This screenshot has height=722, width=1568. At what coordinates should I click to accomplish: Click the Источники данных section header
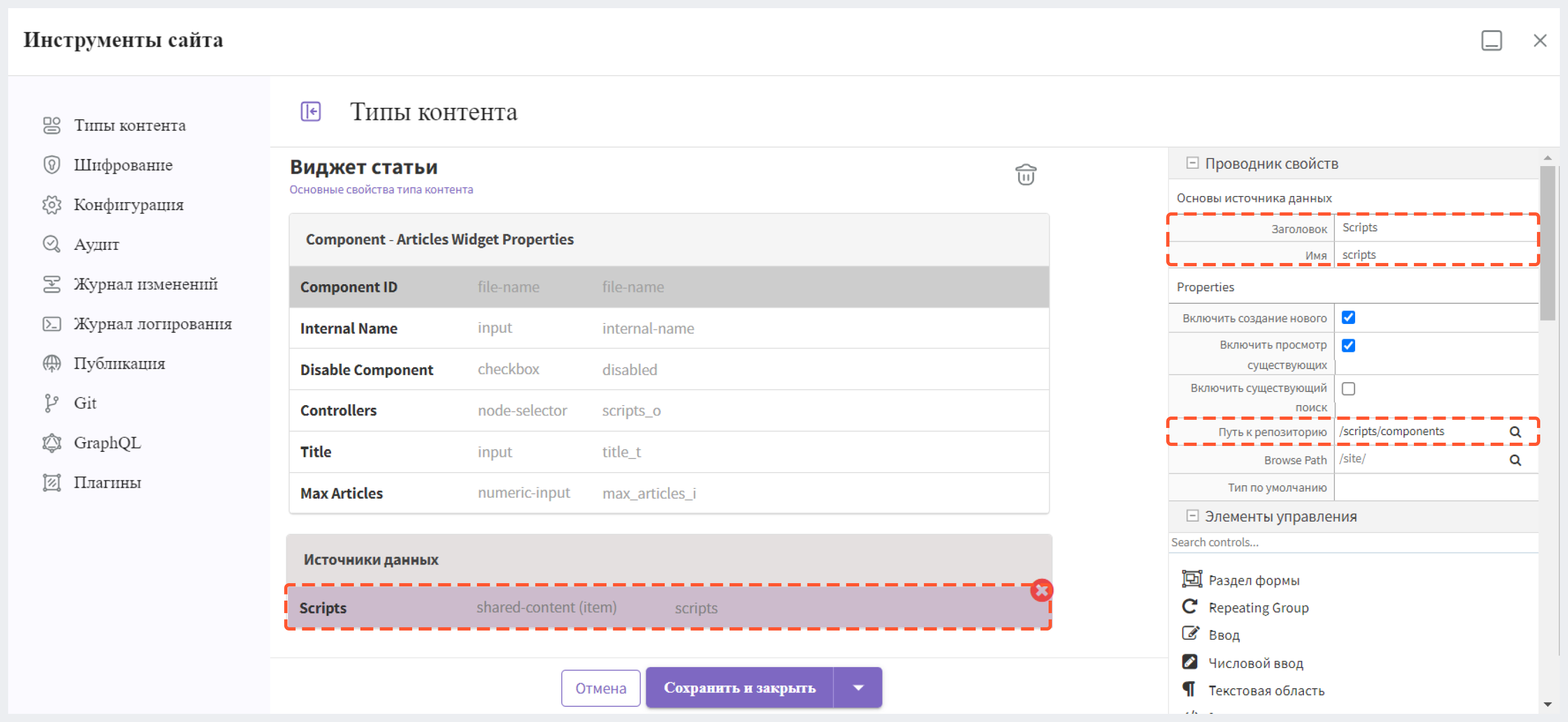coord(669,559)
